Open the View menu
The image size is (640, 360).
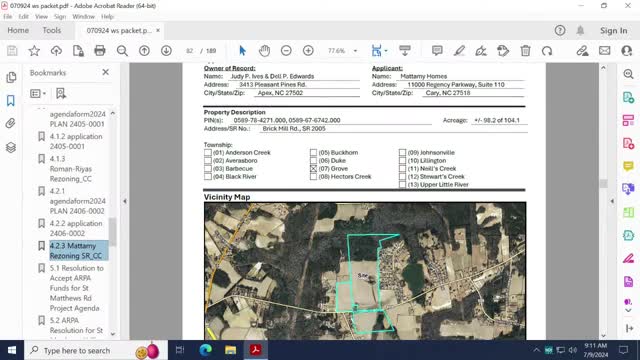tap(41, 17)
